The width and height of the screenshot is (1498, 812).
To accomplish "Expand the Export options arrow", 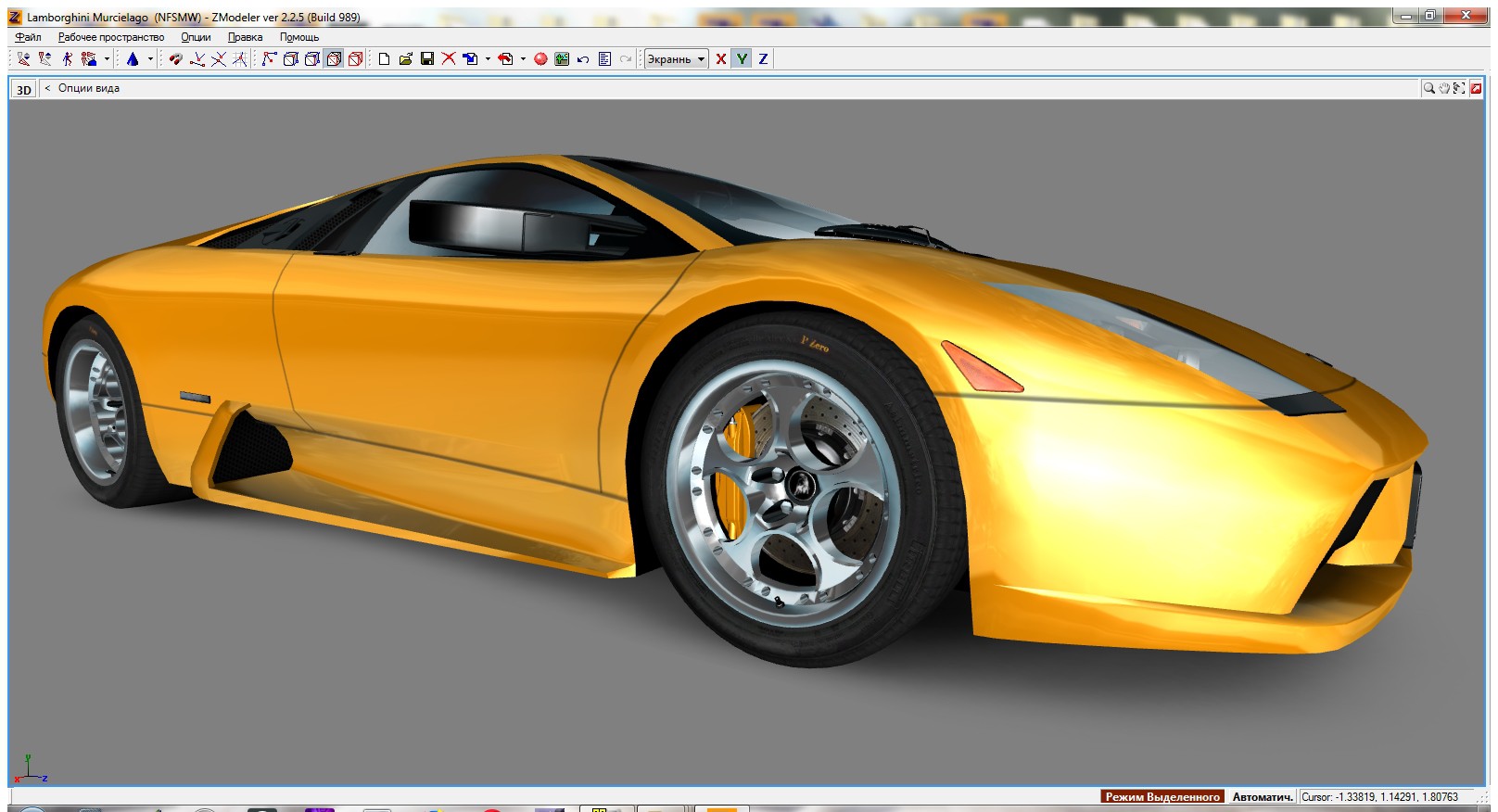I will point(523,58).
